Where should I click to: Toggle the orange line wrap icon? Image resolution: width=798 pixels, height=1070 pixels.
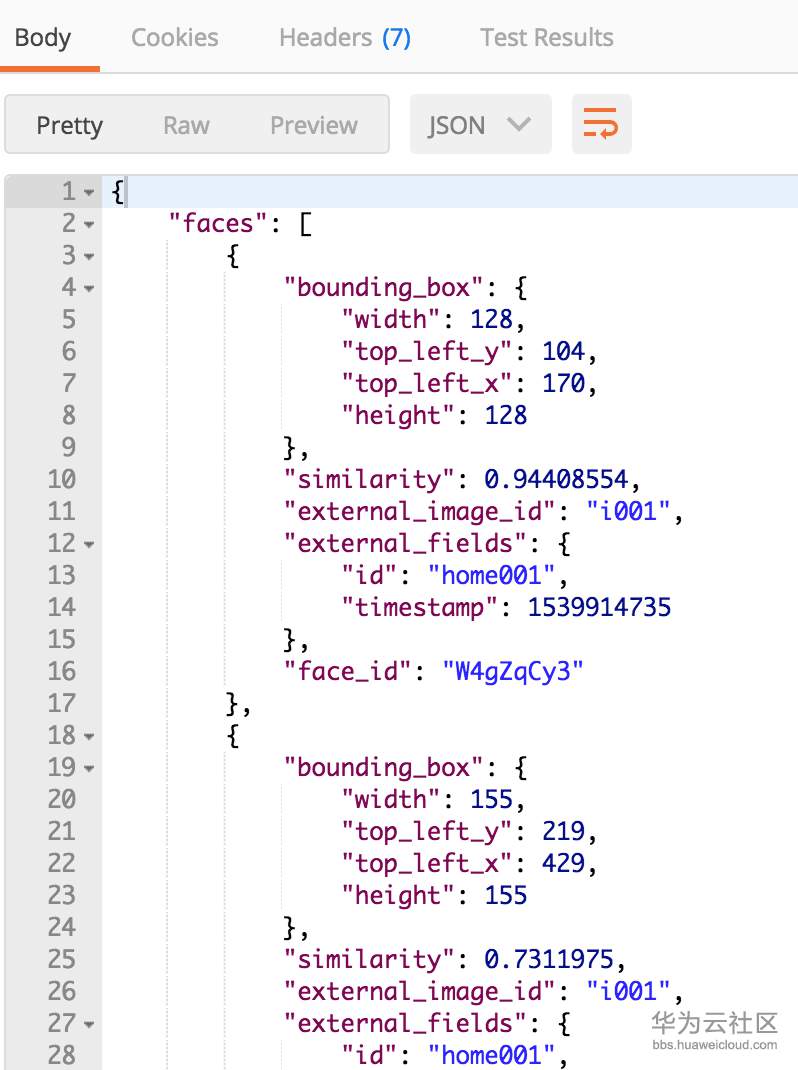pos(601,124)
